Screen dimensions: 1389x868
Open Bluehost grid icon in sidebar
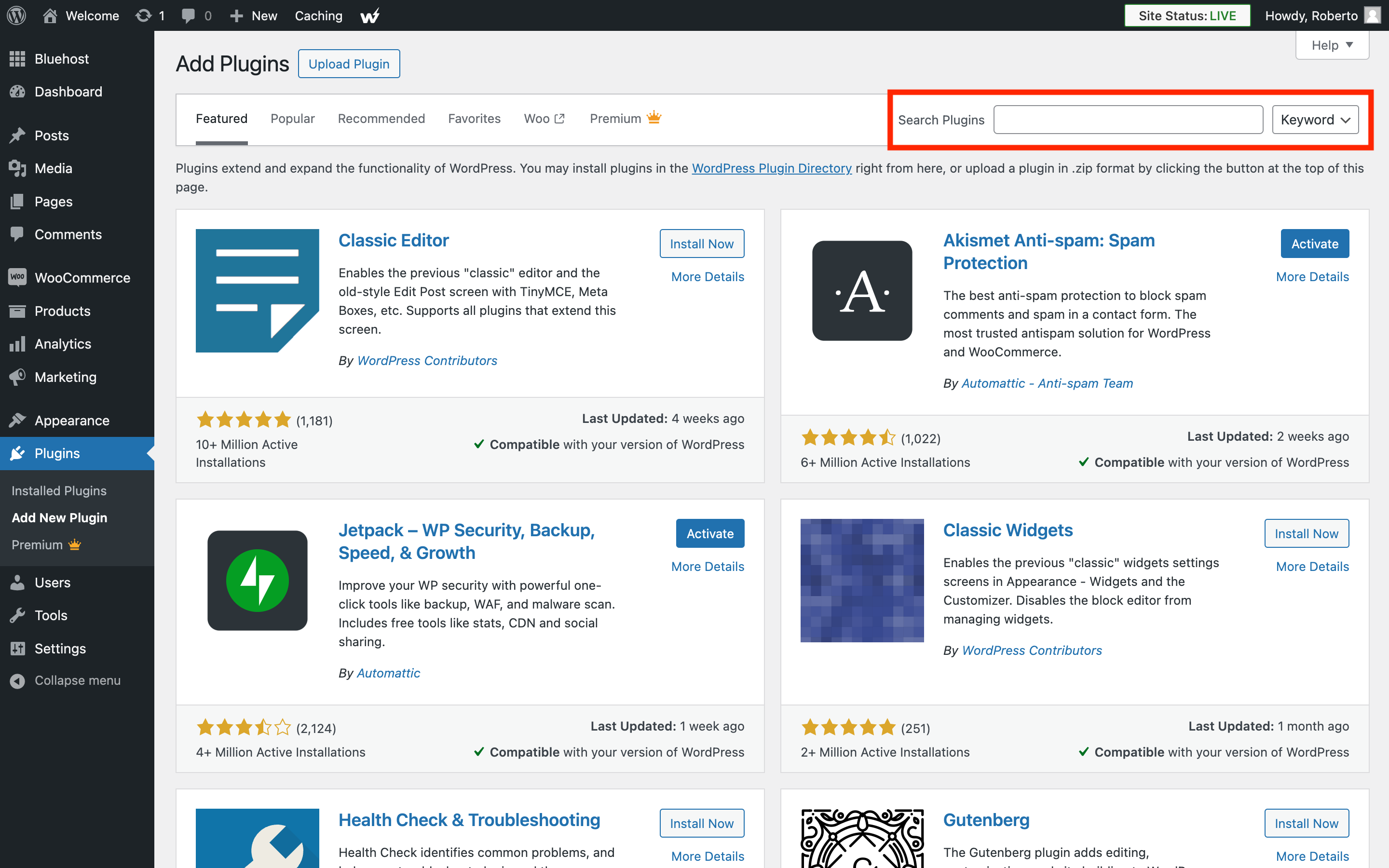(17, 58)
